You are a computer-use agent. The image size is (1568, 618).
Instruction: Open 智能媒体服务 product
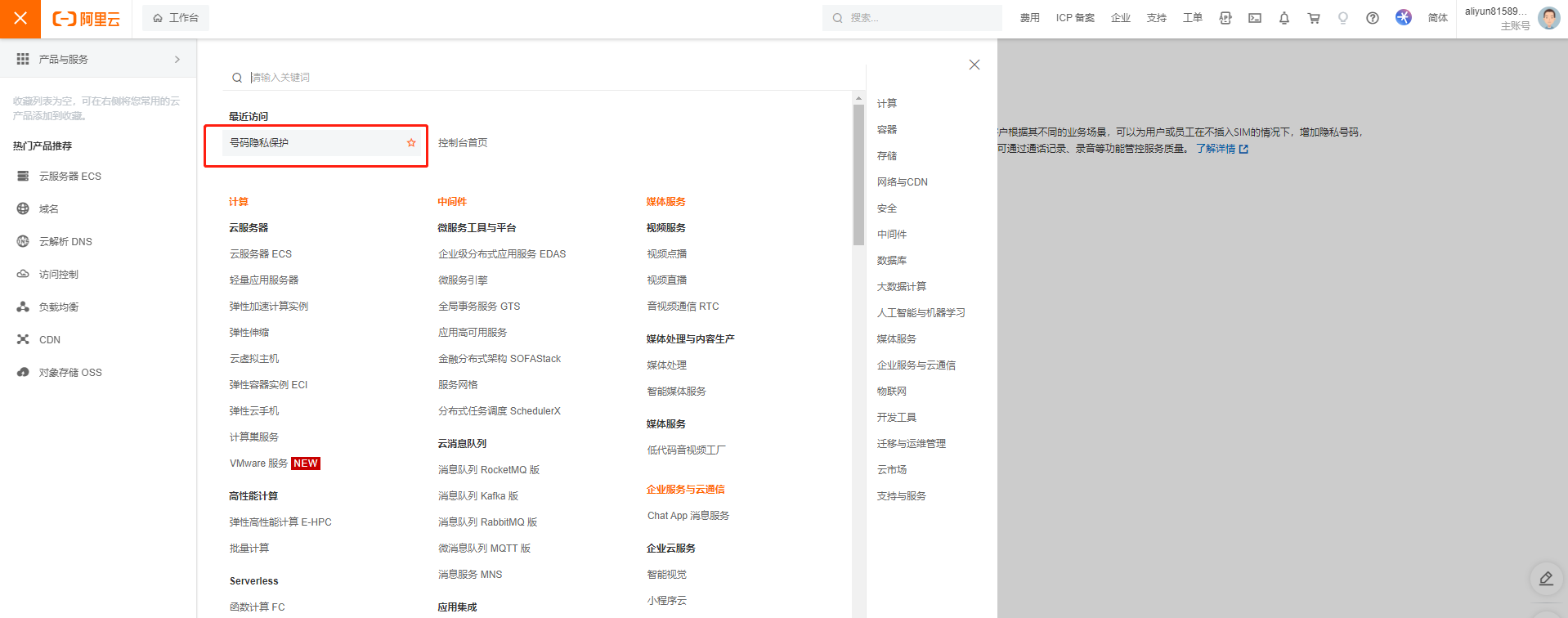[677, 392]
